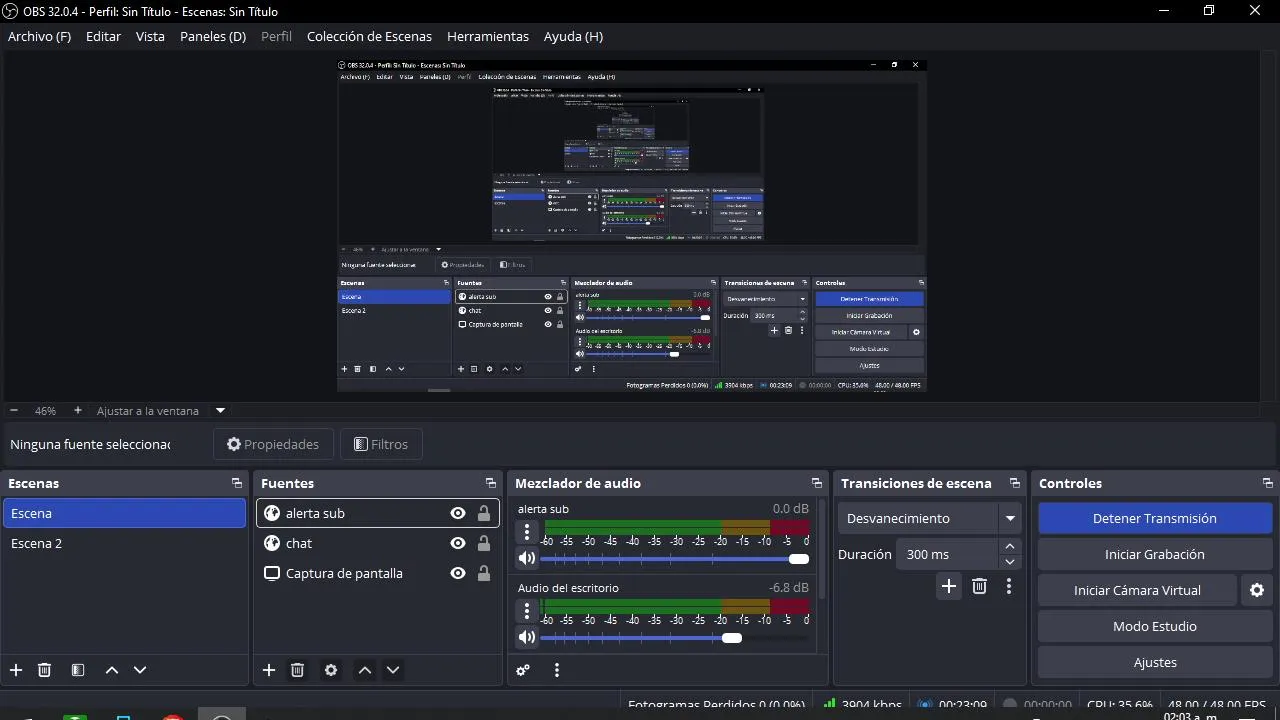
Task: Add a new source in Fuentes panel
Action: coord(269,670)
